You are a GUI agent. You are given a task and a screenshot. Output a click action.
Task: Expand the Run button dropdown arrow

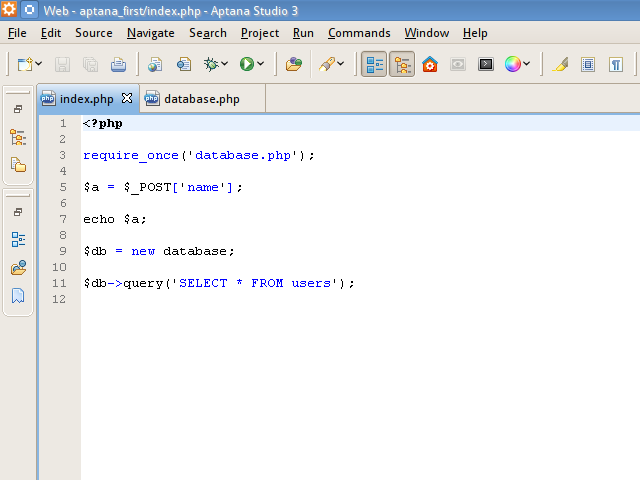[261, 65]
